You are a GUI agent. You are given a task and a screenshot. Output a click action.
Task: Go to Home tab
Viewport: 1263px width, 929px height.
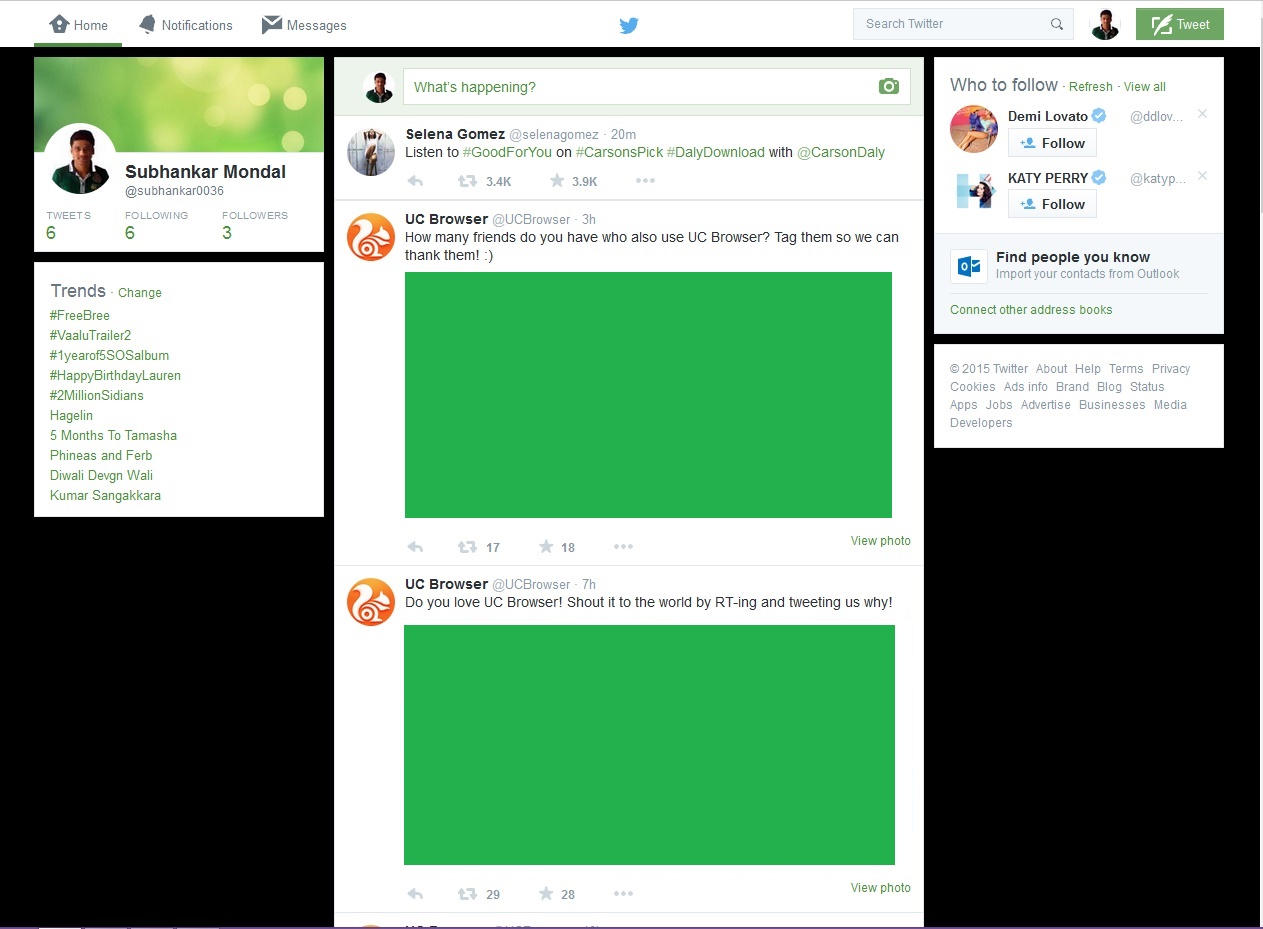(x=78, y=25)
